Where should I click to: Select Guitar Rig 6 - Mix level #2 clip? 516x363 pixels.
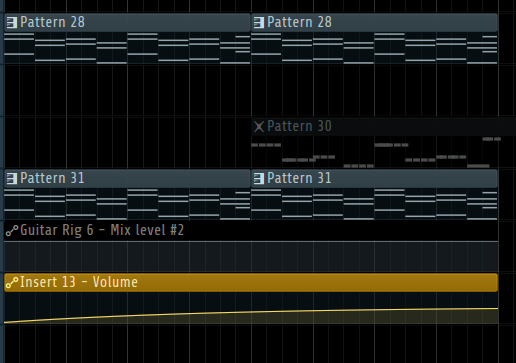point(251,246)
